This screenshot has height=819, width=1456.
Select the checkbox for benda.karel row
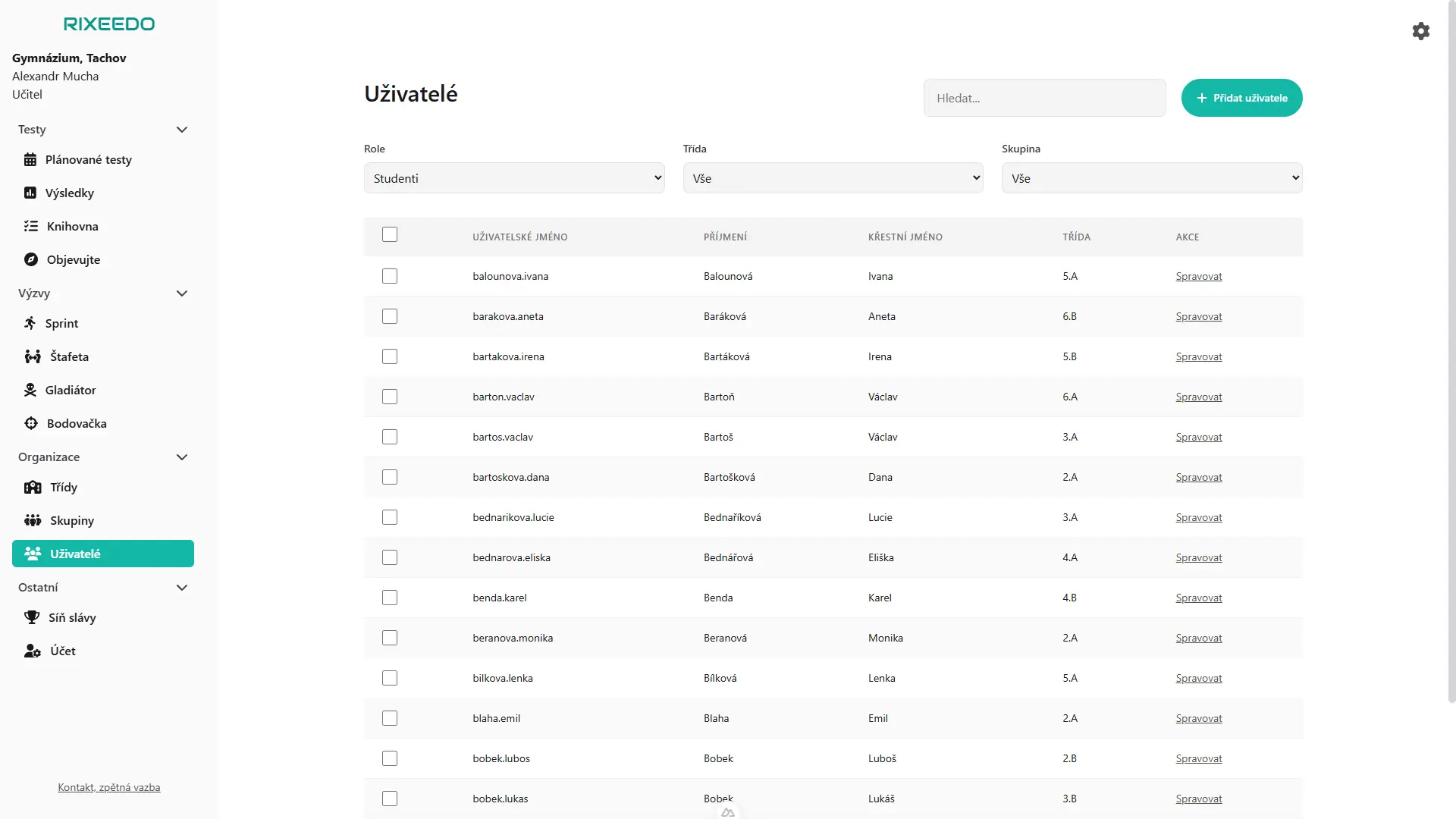(390, 598)
